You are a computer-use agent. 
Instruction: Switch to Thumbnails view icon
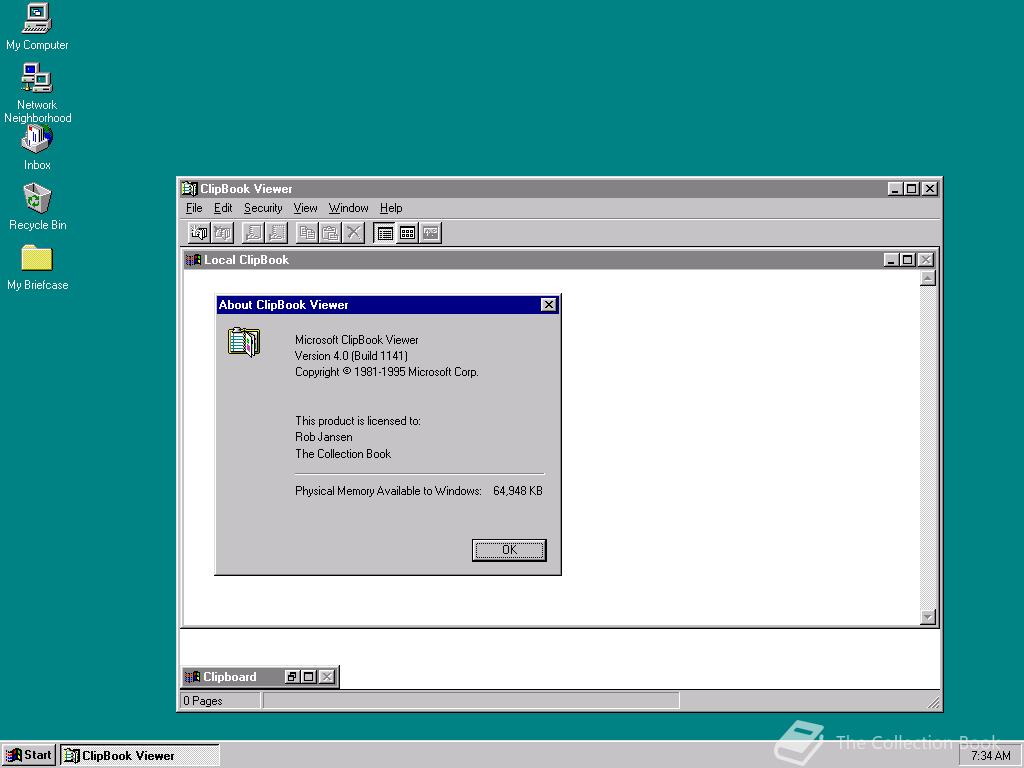click(408, 232)
